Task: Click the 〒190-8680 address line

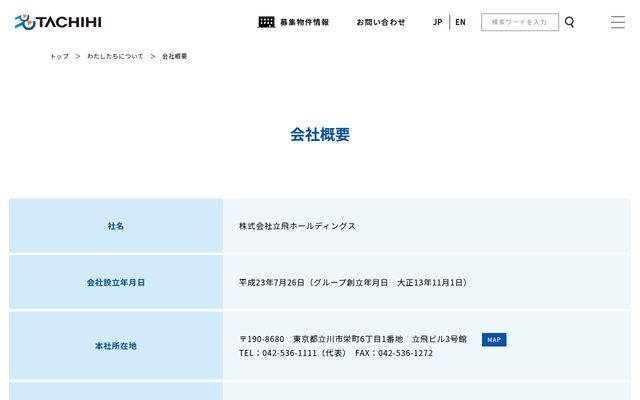Action: (x=353, y=339)
